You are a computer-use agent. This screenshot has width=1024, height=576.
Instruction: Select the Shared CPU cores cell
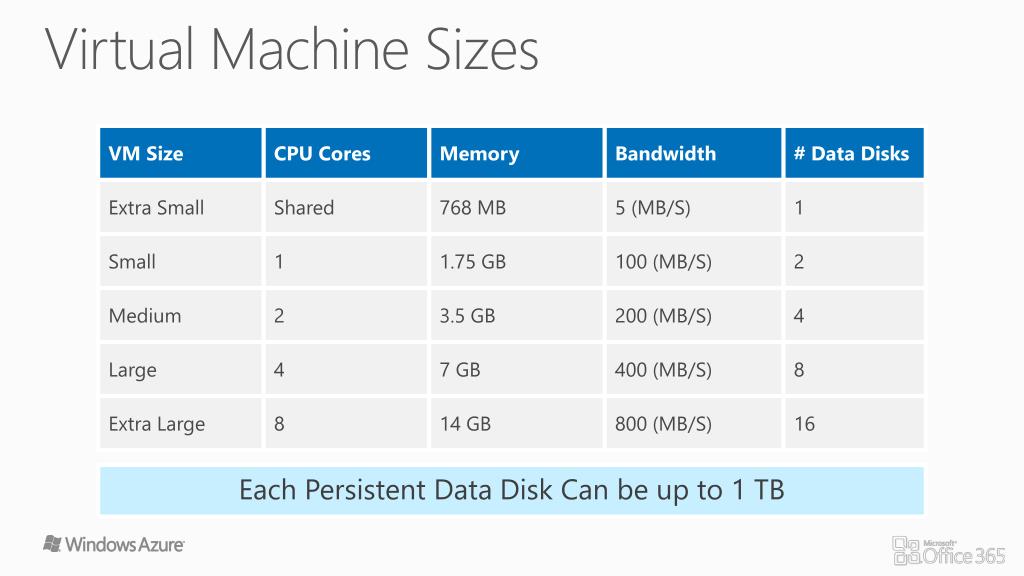coord(346,208)
